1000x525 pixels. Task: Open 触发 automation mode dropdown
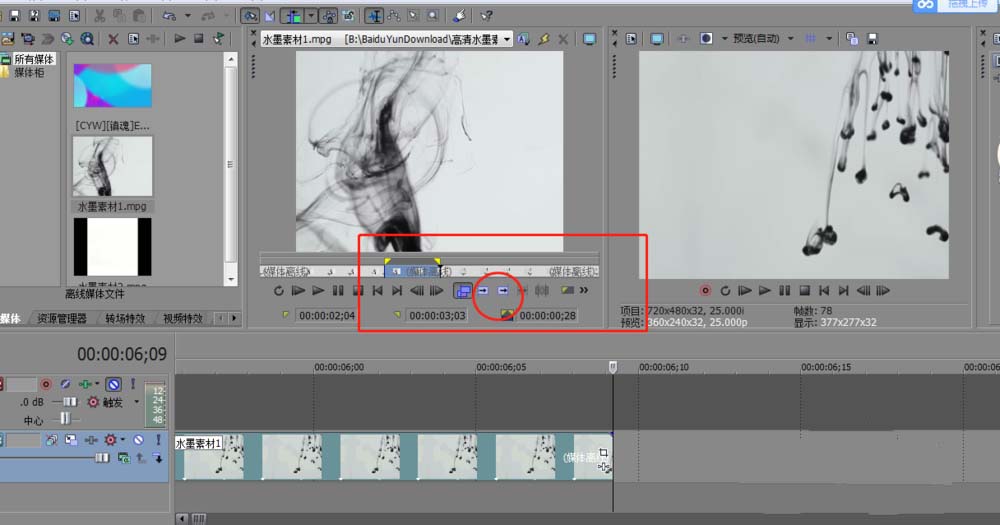pyautogui.click(x=136, y=402)
